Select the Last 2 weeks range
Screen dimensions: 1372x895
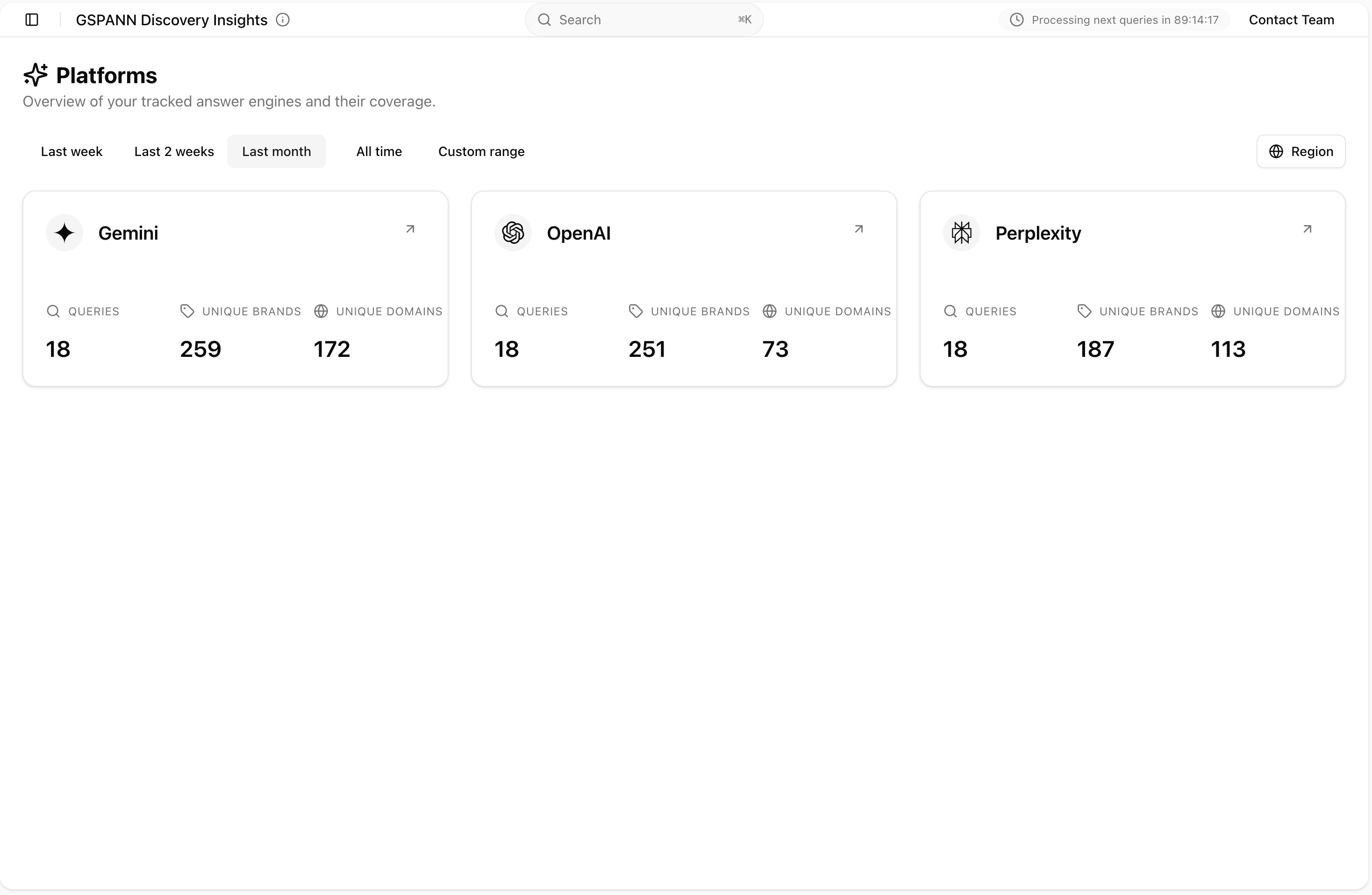pyautogui.click(x=174, y=151)
